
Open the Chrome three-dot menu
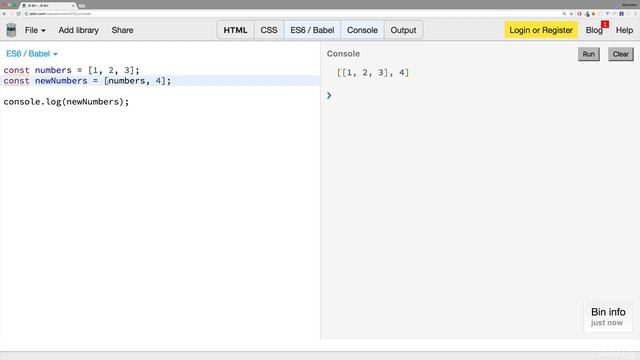(635, 14)
